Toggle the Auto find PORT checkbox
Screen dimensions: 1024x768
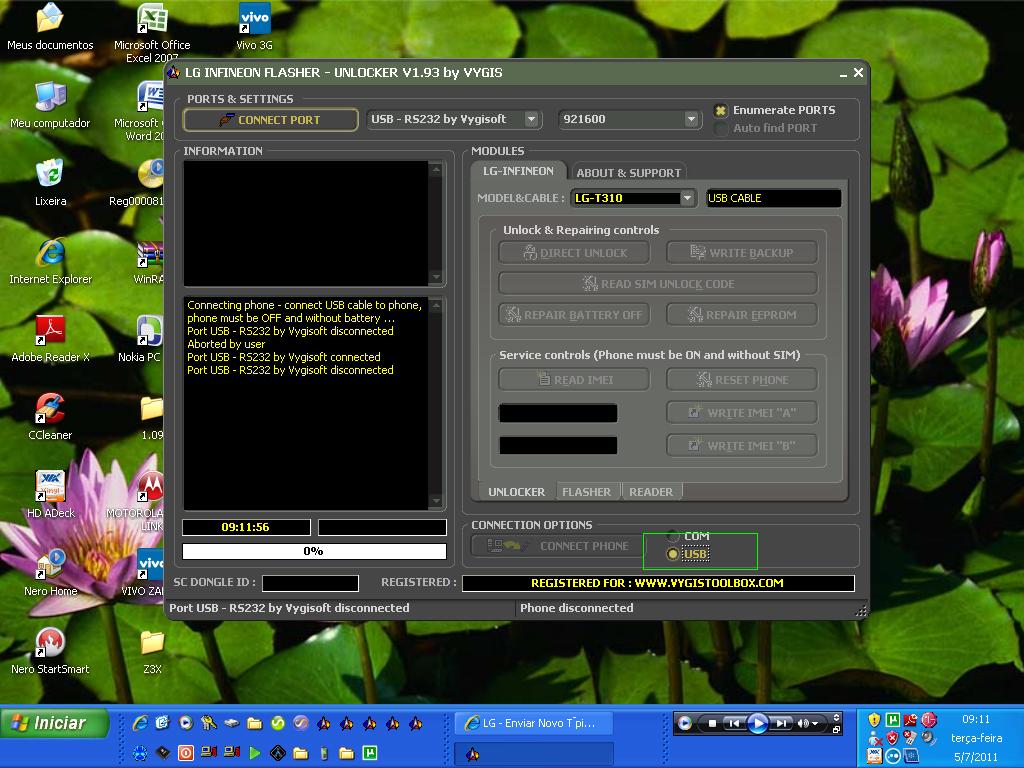(x=720, y=129)
